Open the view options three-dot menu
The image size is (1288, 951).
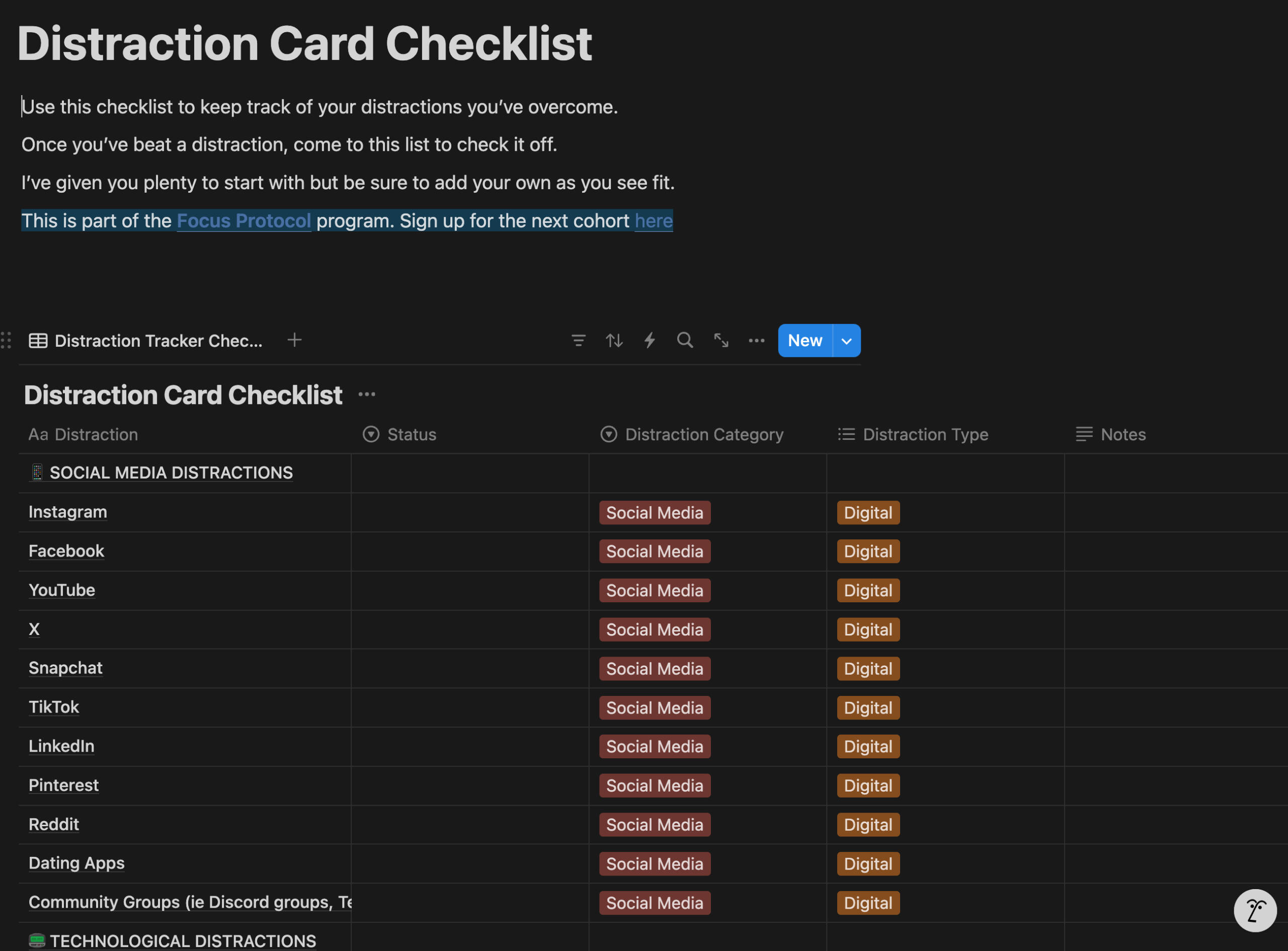point(756,341)
